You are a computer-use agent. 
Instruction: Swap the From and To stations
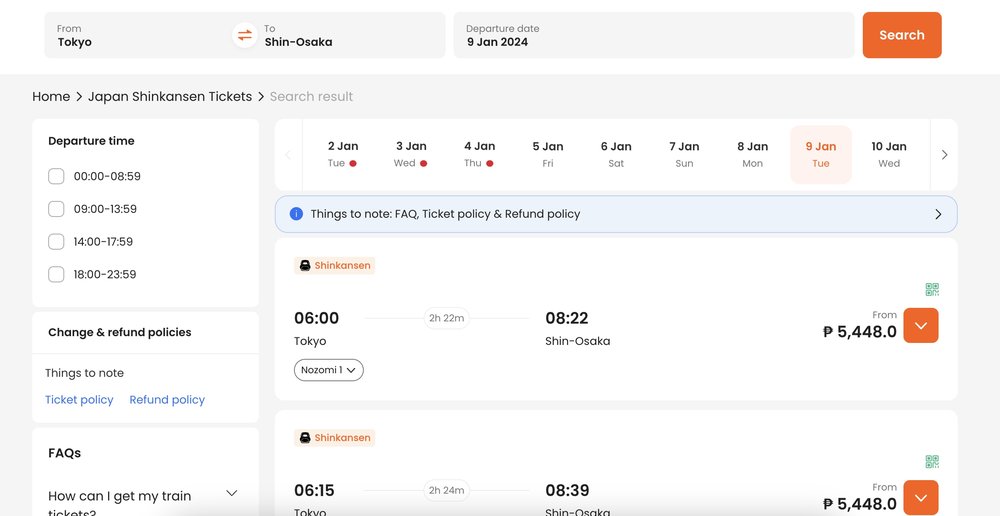click(x=244, y=36)
